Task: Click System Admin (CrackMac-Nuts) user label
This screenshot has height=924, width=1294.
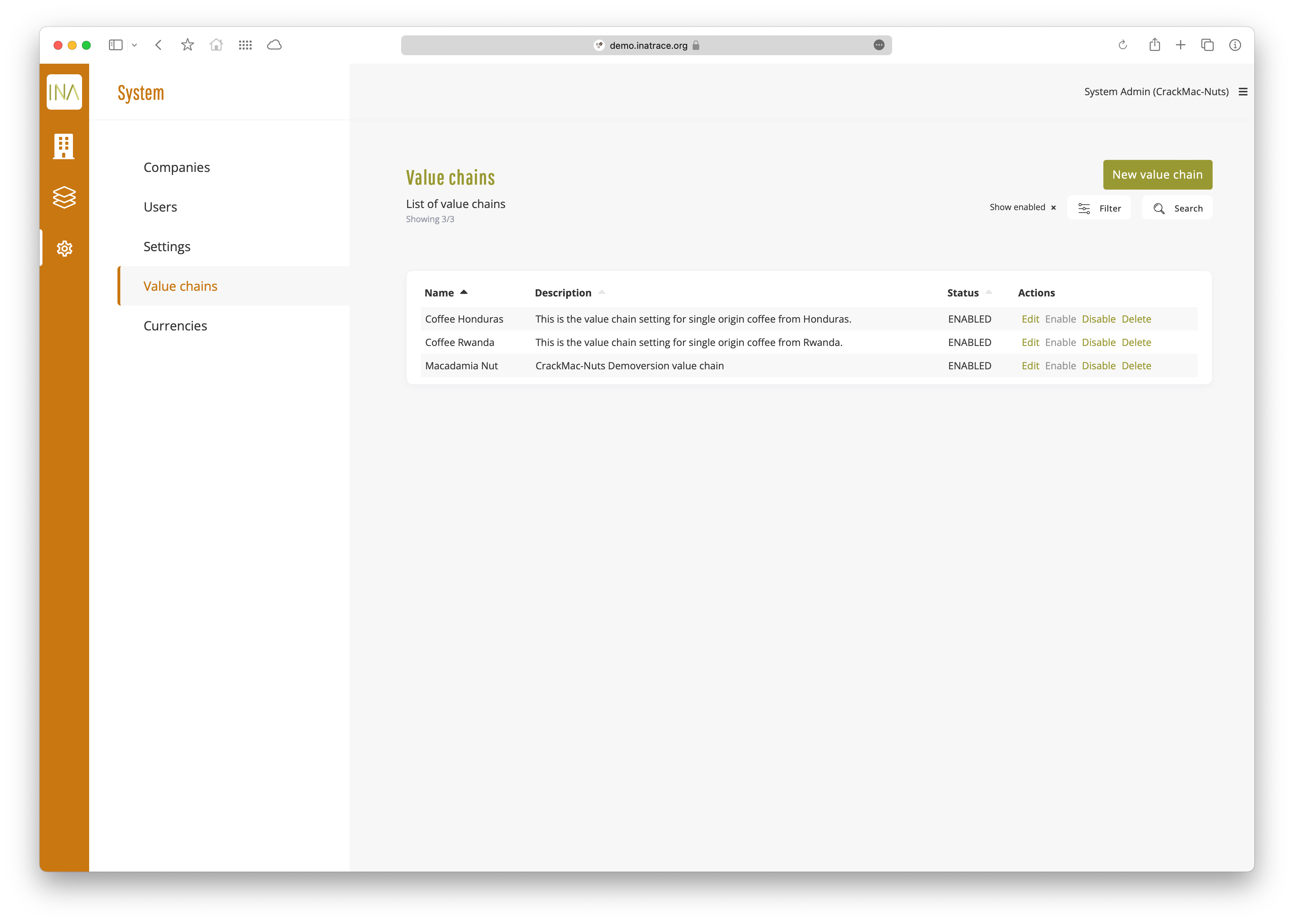Action: pyautogui.click(x=1156, y=92)
